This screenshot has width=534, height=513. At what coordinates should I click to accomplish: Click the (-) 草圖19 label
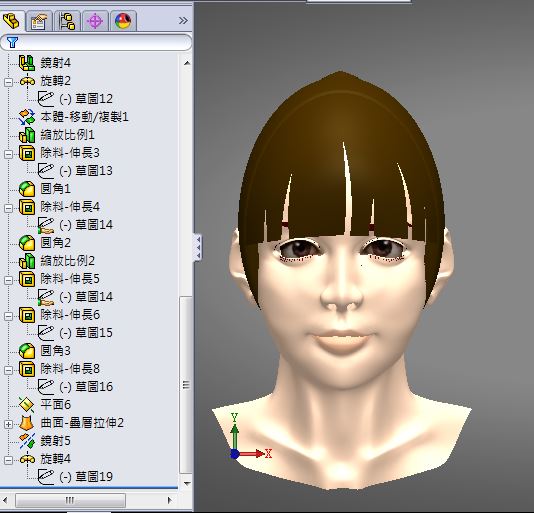86,477
